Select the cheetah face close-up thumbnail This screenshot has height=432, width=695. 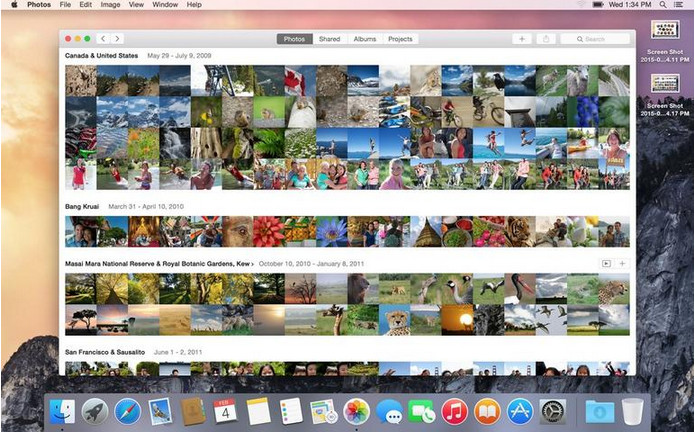click(394, 320)
